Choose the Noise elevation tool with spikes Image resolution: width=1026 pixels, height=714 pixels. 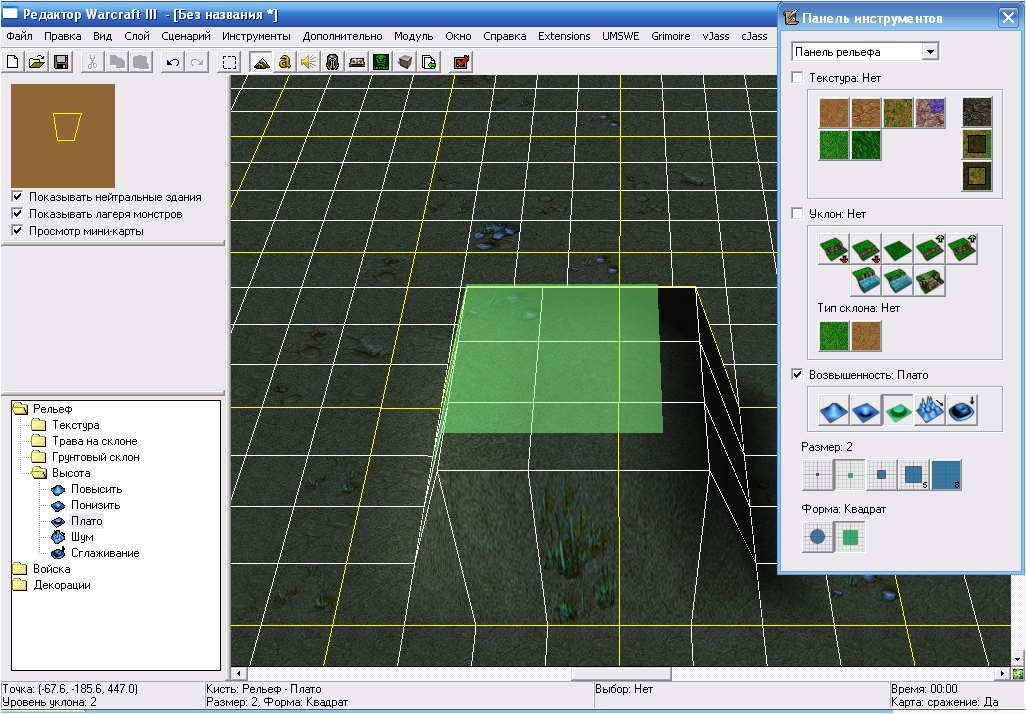pos(930,410)
